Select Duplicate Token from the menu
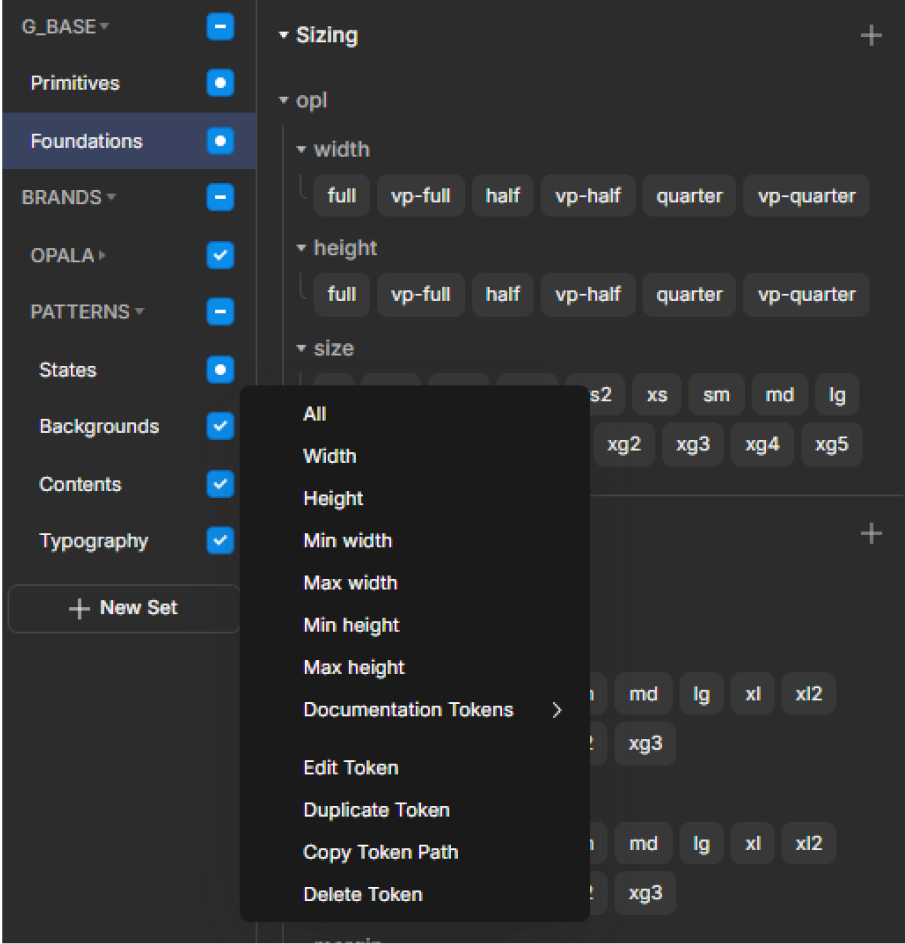This screenshot has height=944, width=905. (376, 810)
